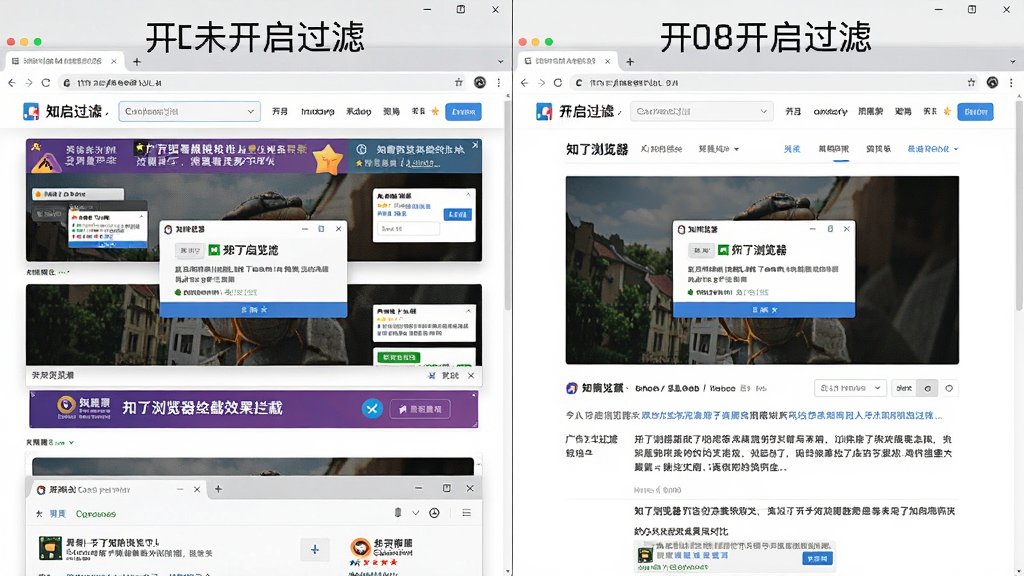Click the yellow star face in purple banner

pyautogui.click(x=328, y=159)
